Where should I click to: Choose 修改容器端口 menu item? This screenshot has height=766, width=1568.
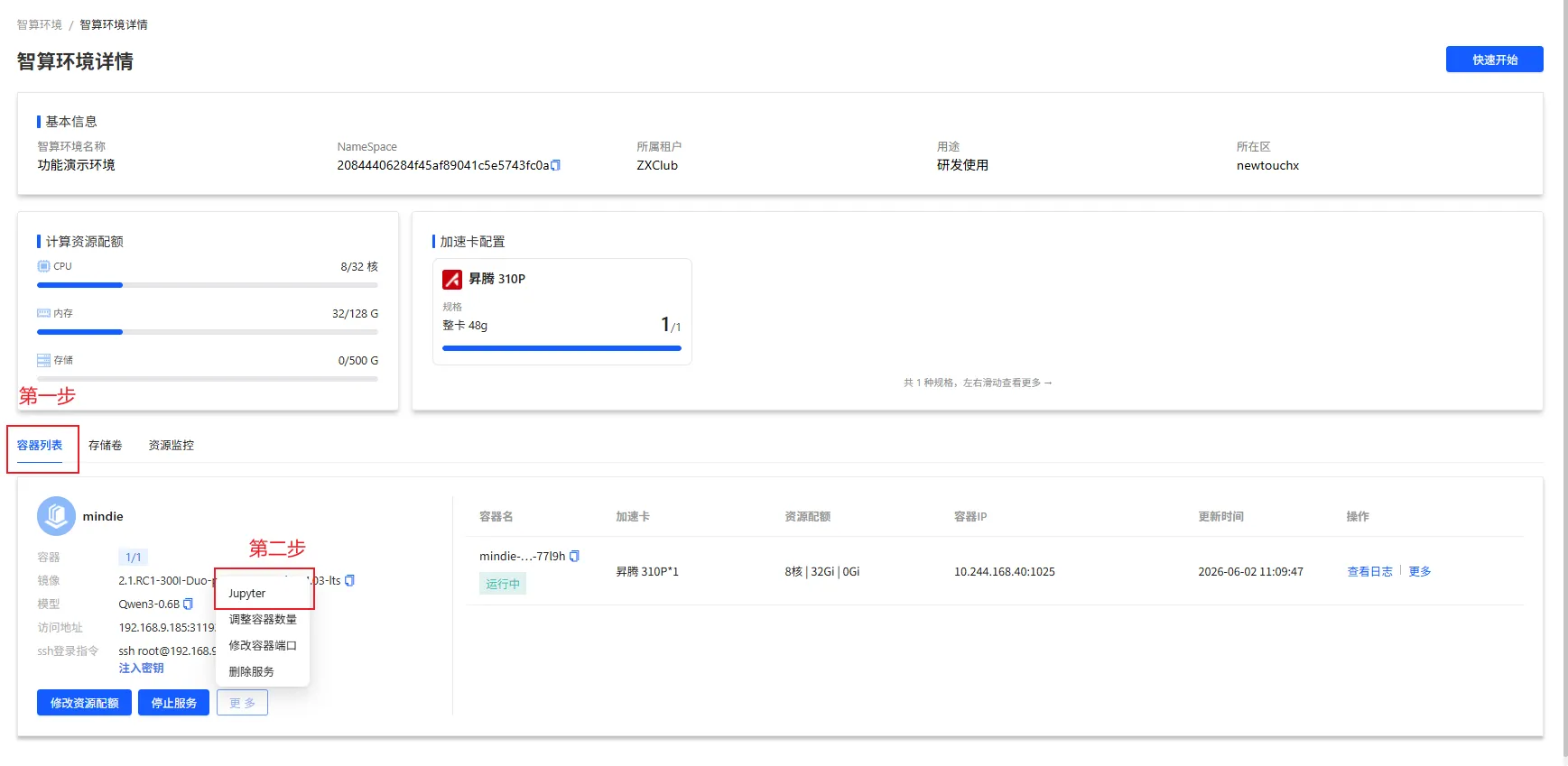[x=263, y=645]
